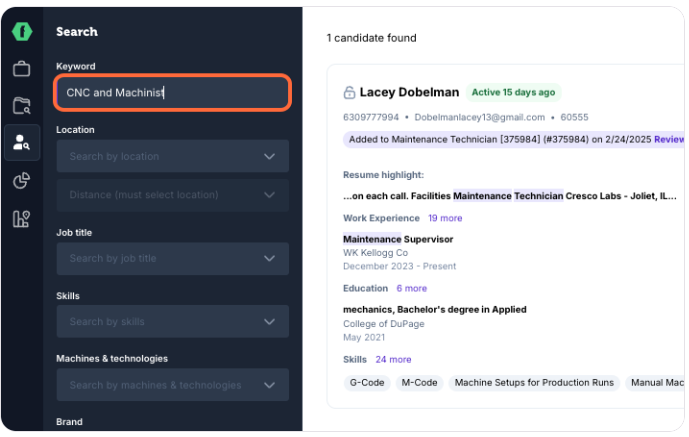This screenshot has width=689, height=437.
Task: Click the G-Code skill tag
Action: 367,383
